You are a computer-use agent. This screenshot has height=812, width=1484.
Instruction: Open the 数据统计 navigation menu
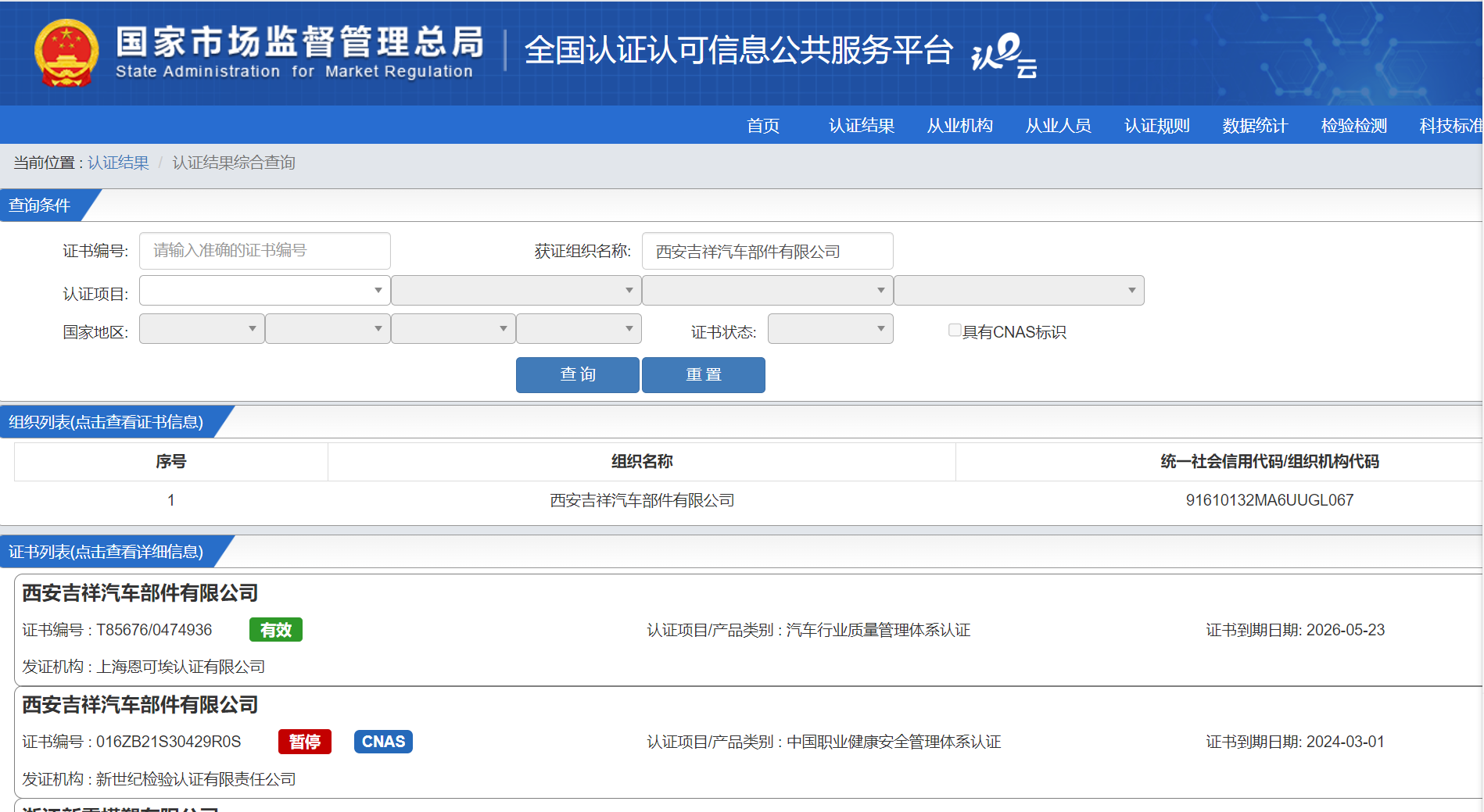pyautogui.click(x=1256, y=126)
